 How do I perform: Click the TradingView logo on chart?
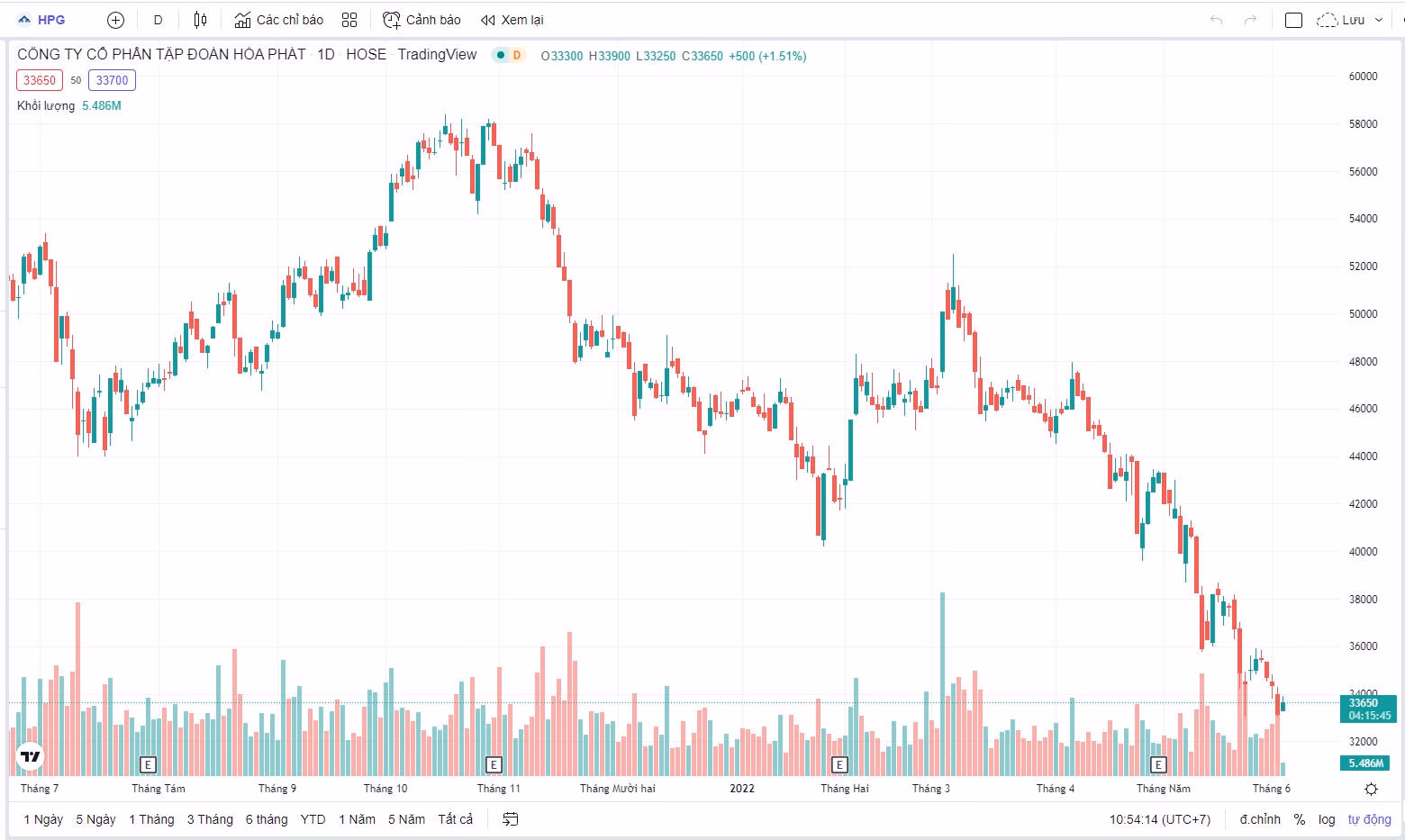pyautogui.click(x=31, y=756)
